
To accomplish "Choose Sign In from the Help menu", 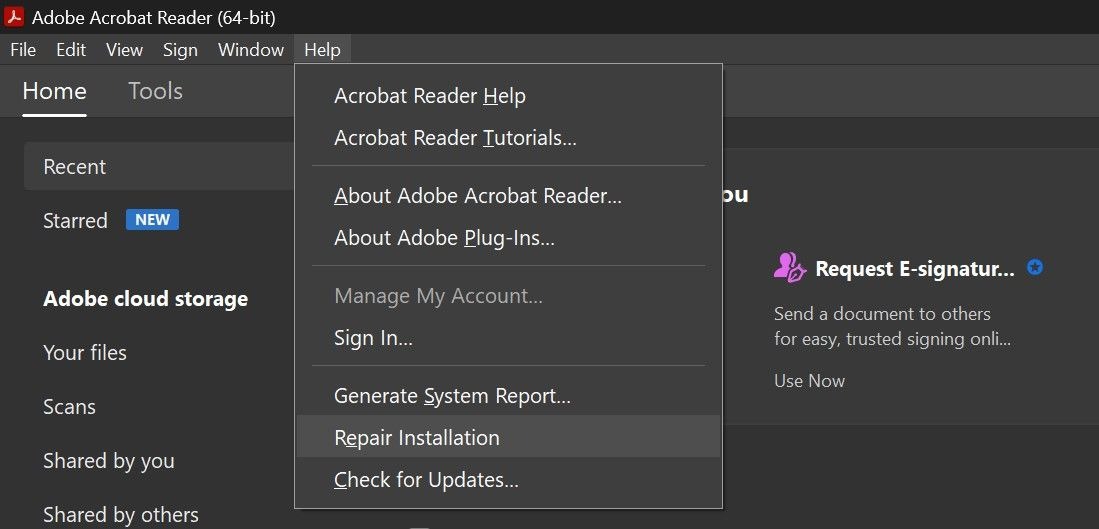I will point(373,338).
